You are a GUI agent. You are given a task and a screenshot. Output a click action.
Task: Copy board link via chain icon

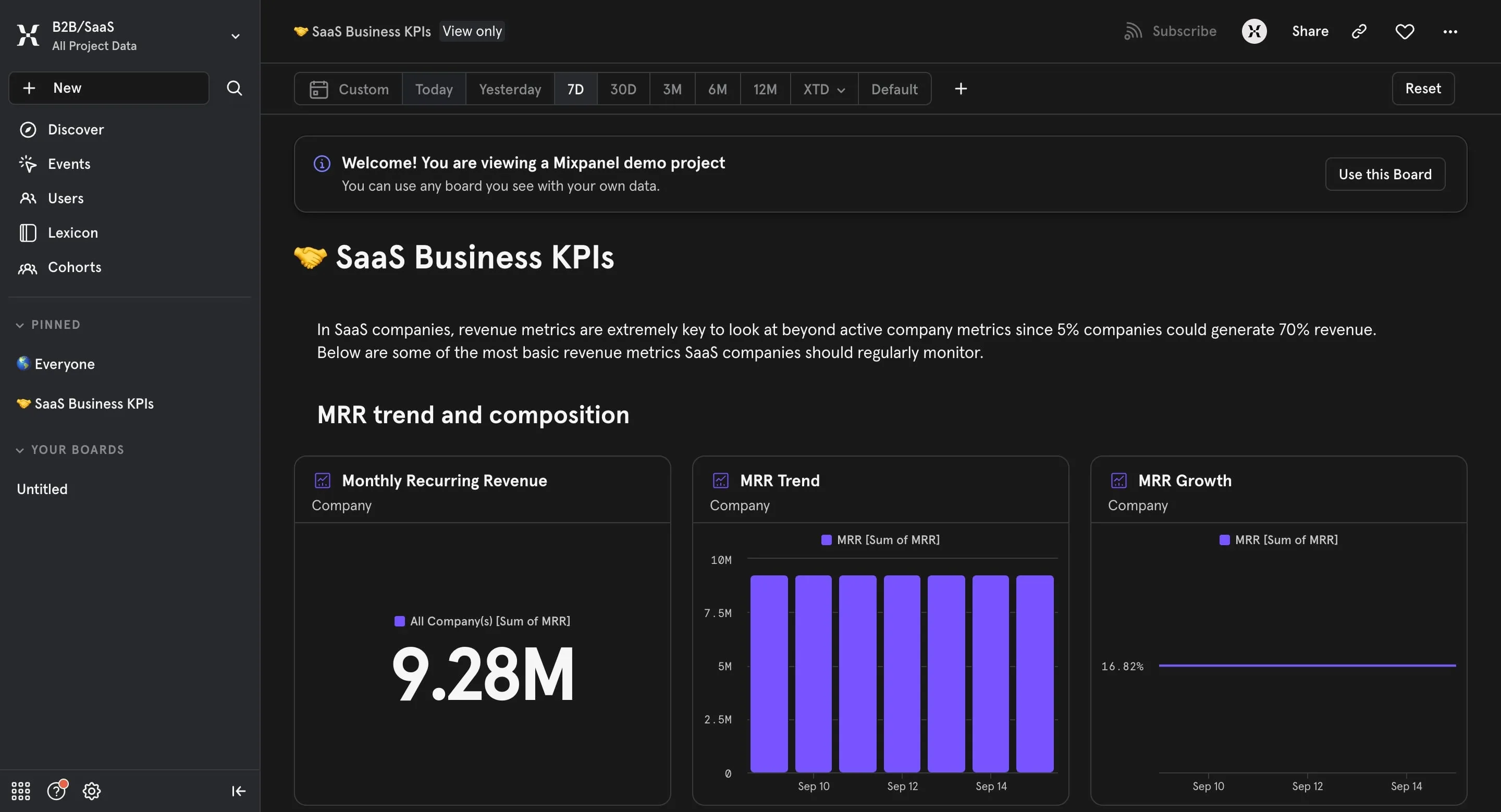click(1359, 31)
